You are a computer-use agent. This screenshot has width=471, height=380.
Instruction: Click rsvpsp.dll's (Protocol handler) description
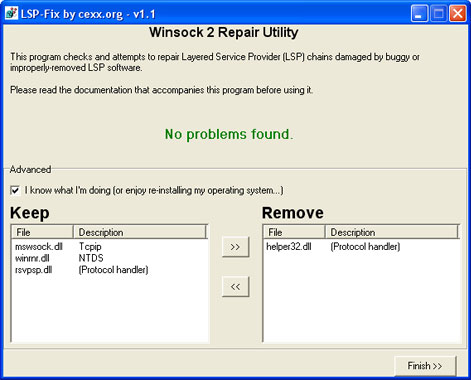[113, 269]
